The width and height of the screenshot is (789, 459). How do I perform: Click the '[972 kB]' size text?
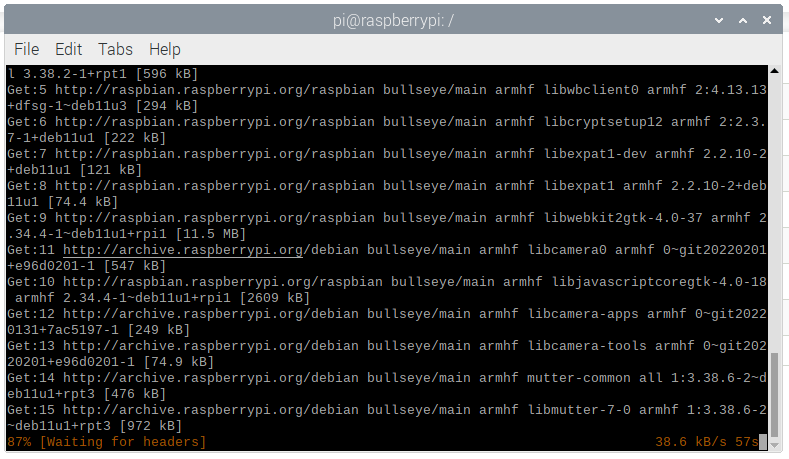click(150, 426)
